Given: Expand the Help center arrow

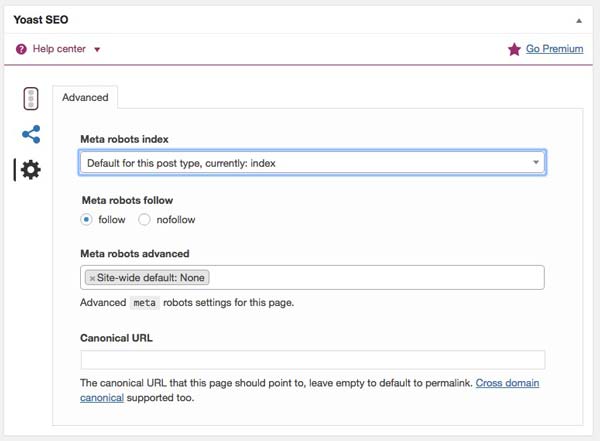Looking at the screenshot, I should pos(97,49).
